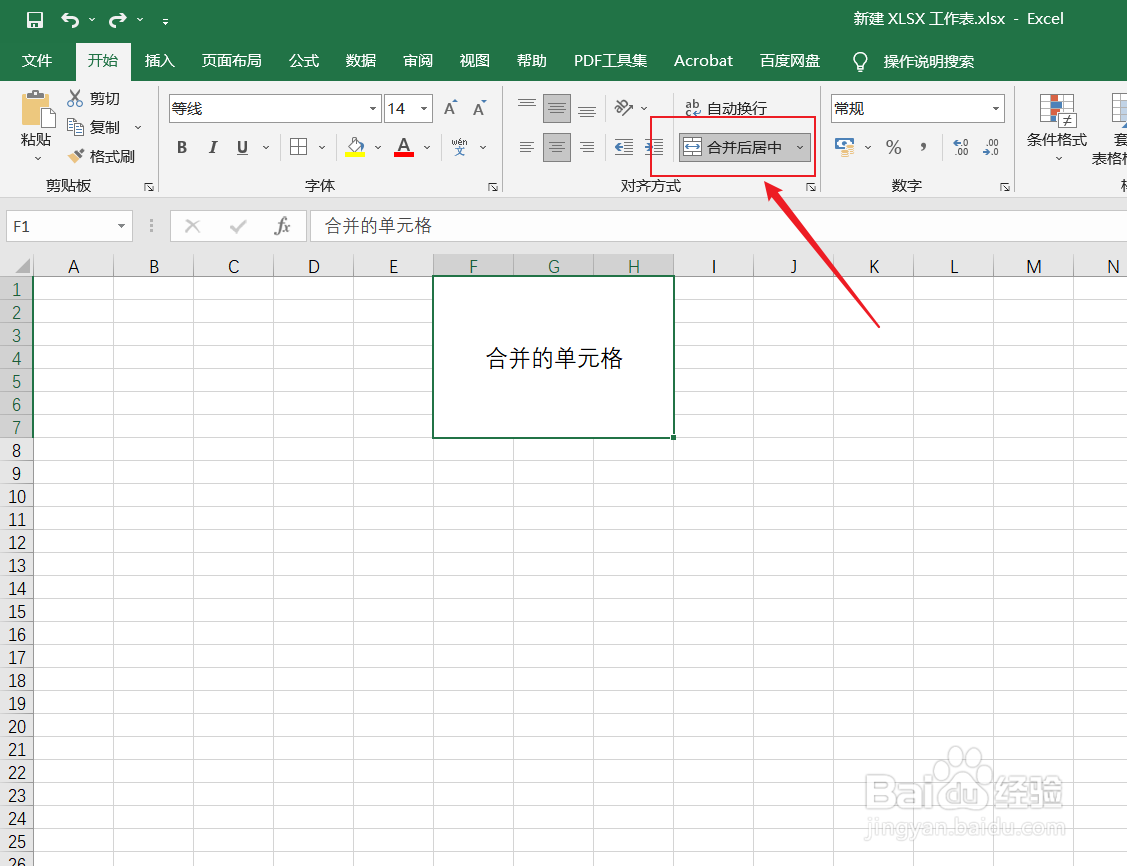Show phonetic guide wén icon

pyautogui.click(x=459, y=147)
